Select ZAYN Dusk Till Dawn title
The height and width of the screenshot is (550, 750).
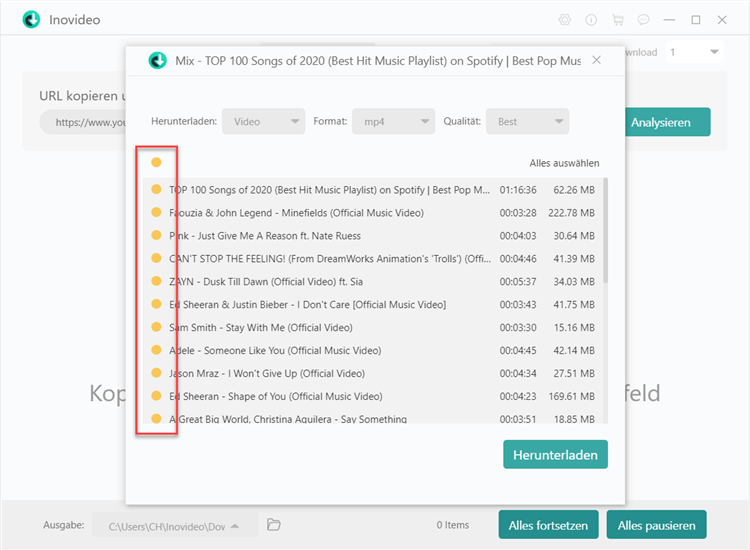pyautogui.click(x=266, y=282)
